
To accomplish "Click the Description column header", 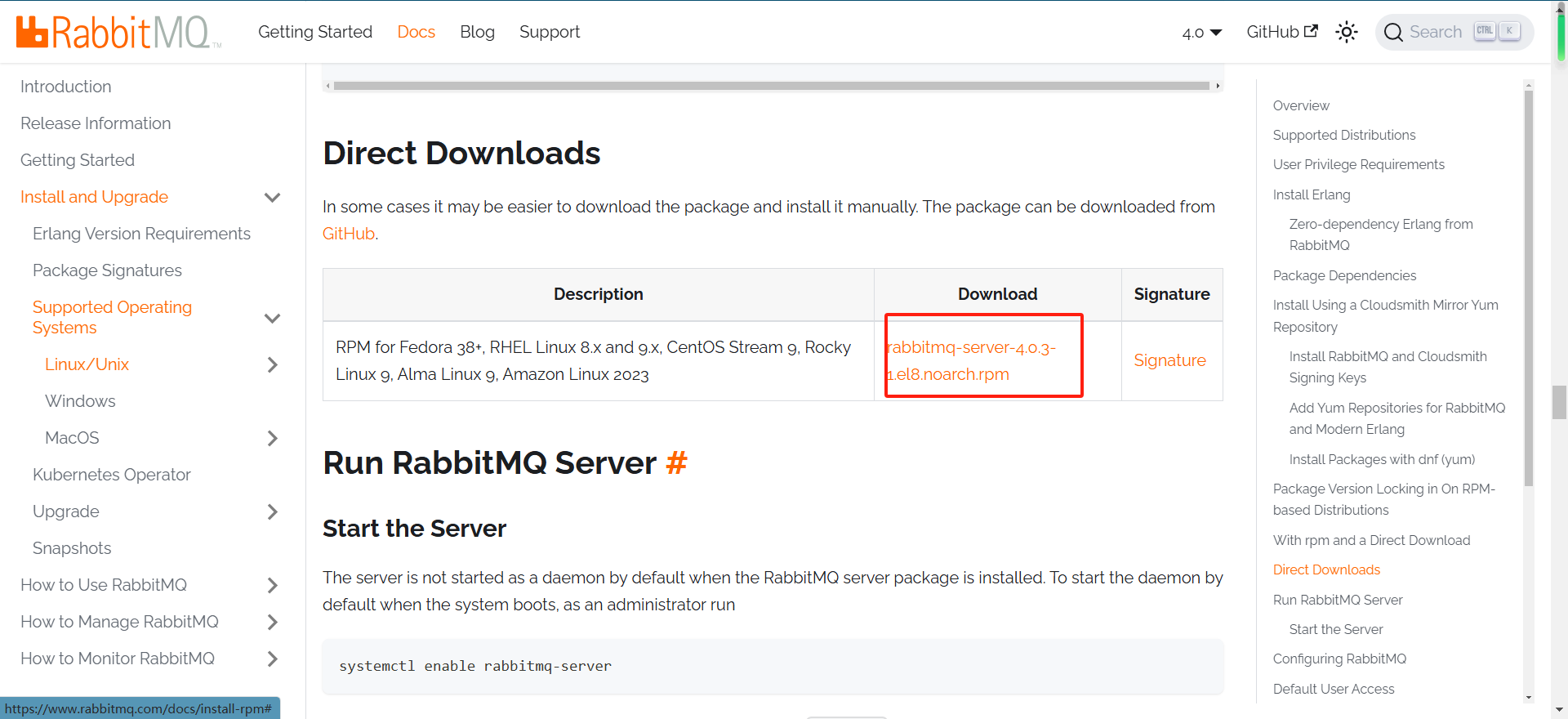I will coord(599,294).
